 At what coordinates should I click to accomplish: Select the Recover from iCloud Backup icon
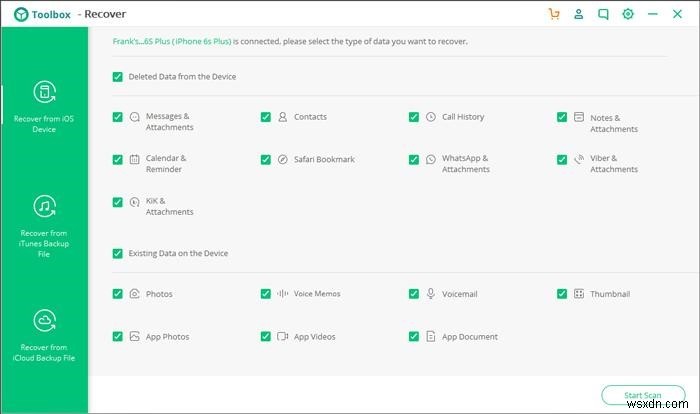pos(44,321)
